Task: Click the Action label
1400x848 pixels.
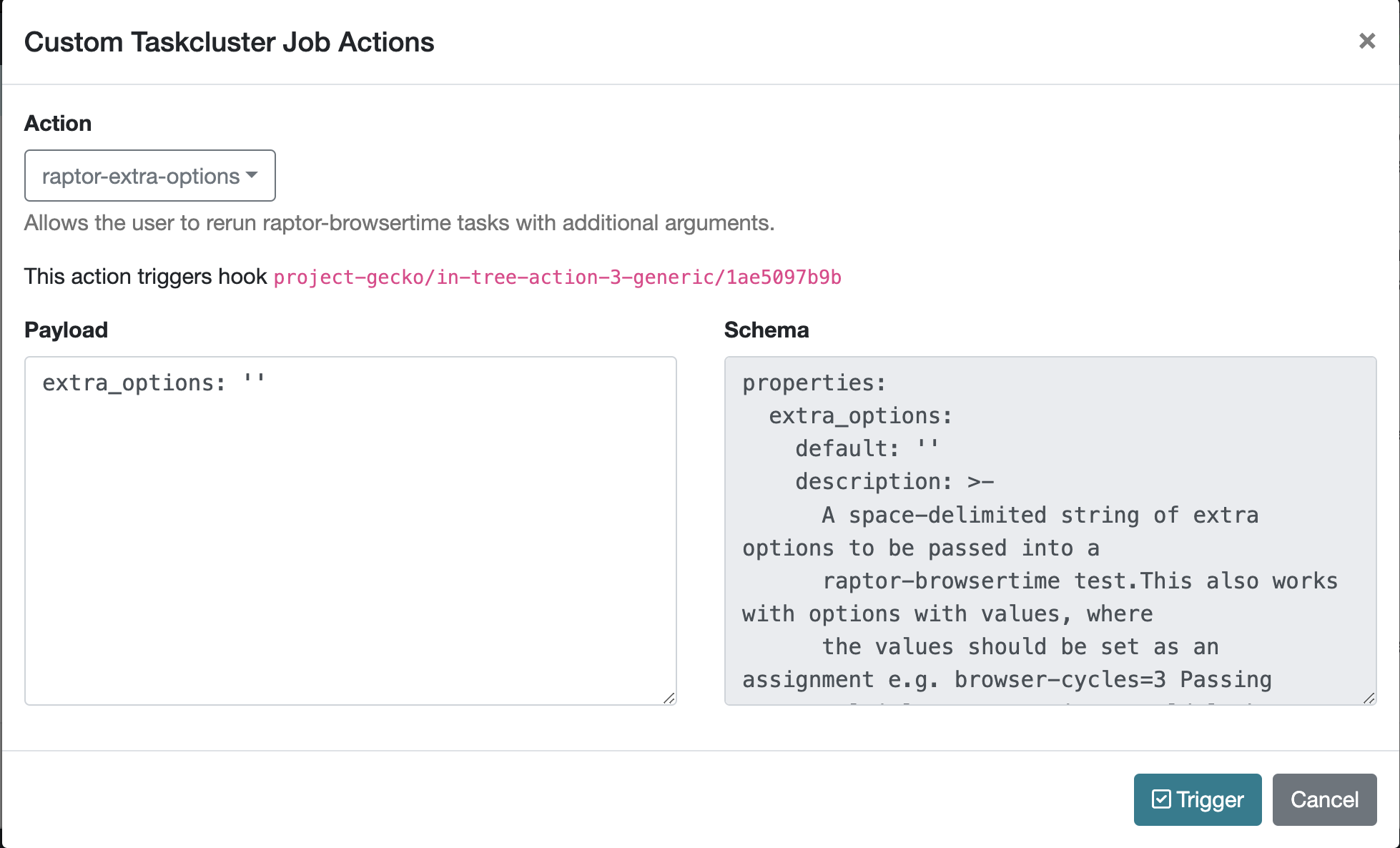Action: (x=58, y=124)
